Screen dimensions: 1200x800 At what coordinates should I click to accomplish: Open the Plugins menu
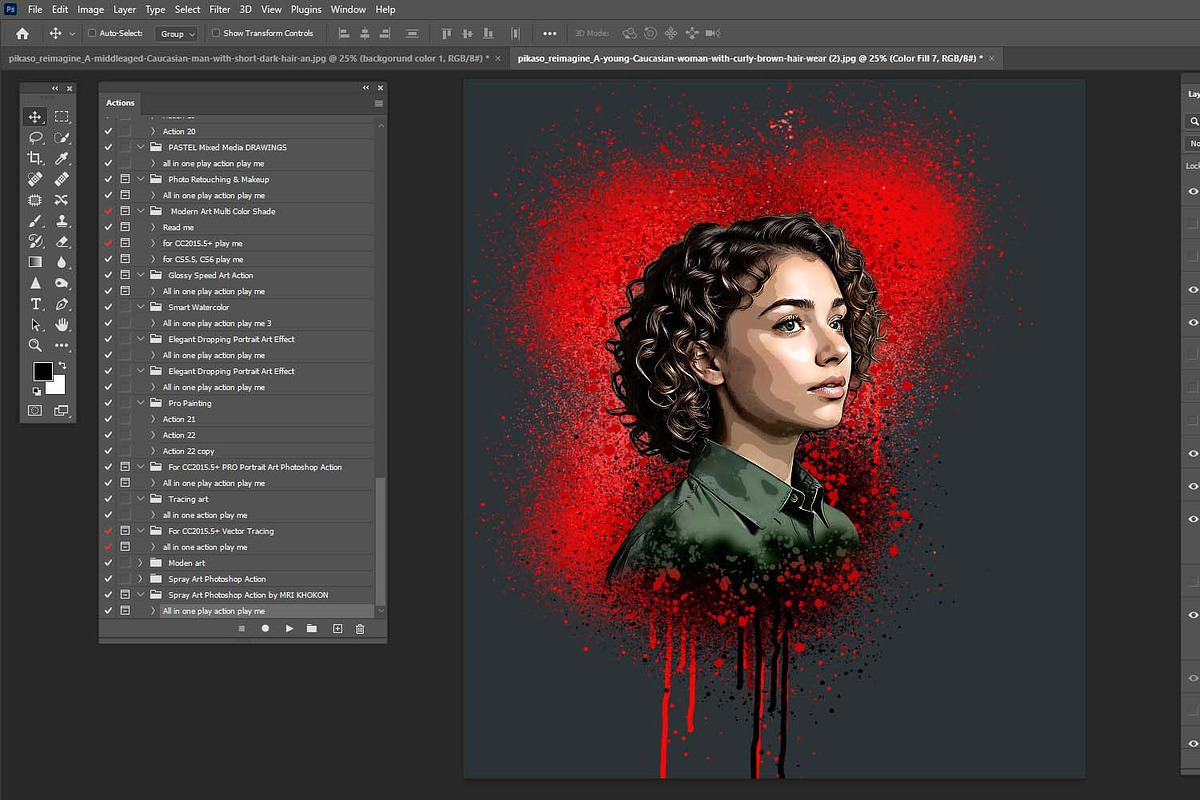tap(306, 9)
